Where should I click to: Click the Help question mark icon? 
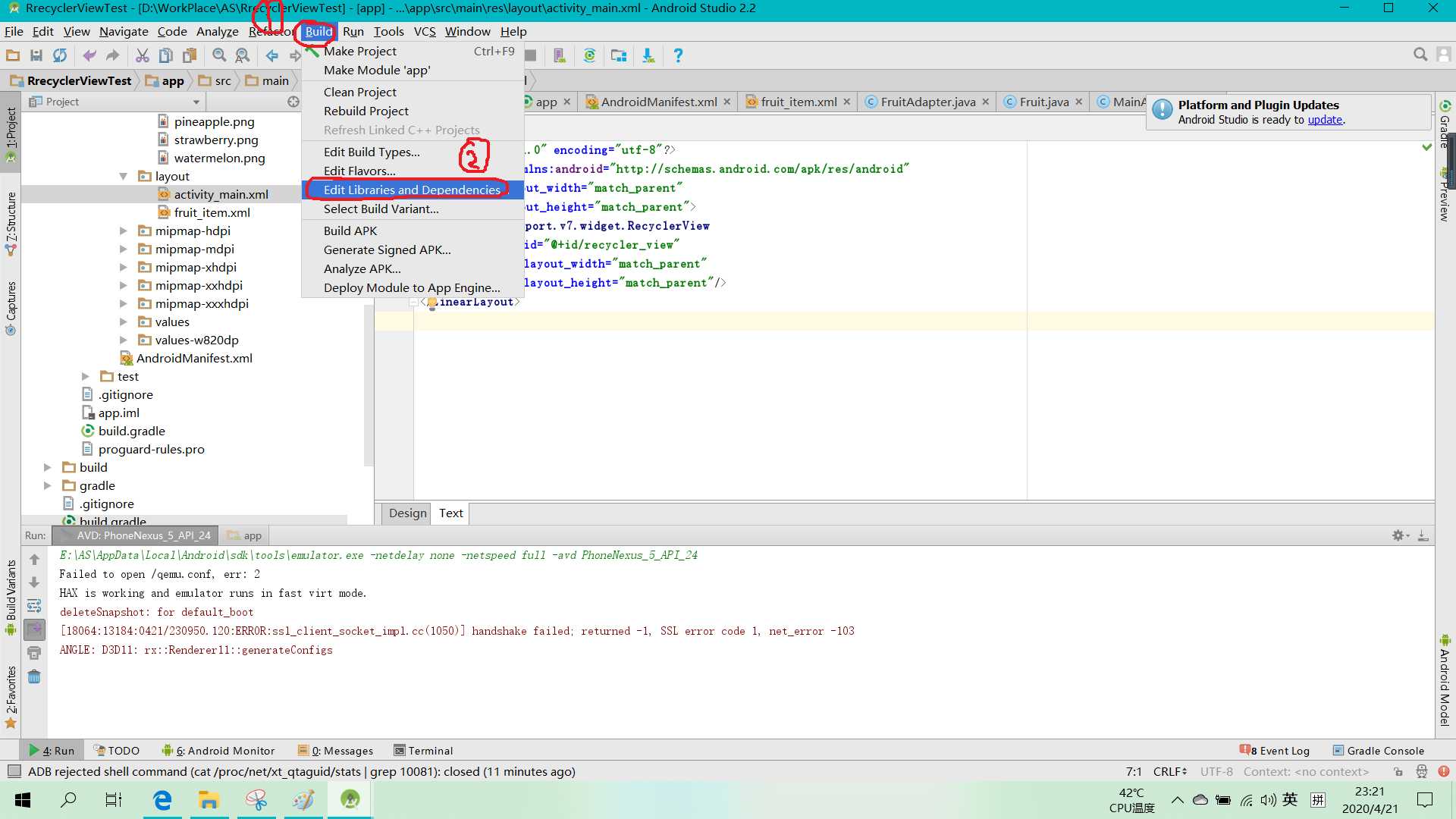(678, 55)
